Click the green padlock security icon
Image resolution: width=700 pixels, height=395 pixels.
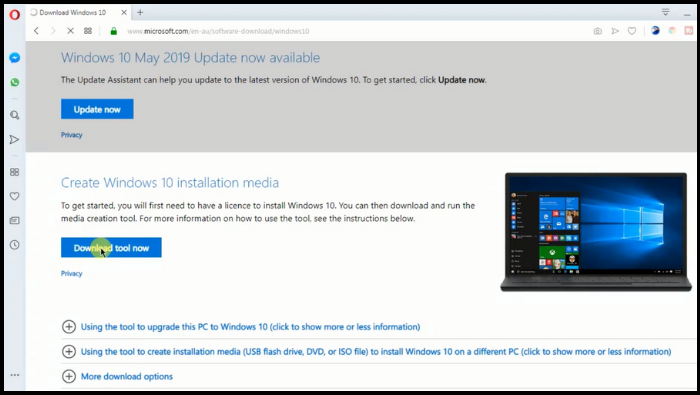[113, 31]
